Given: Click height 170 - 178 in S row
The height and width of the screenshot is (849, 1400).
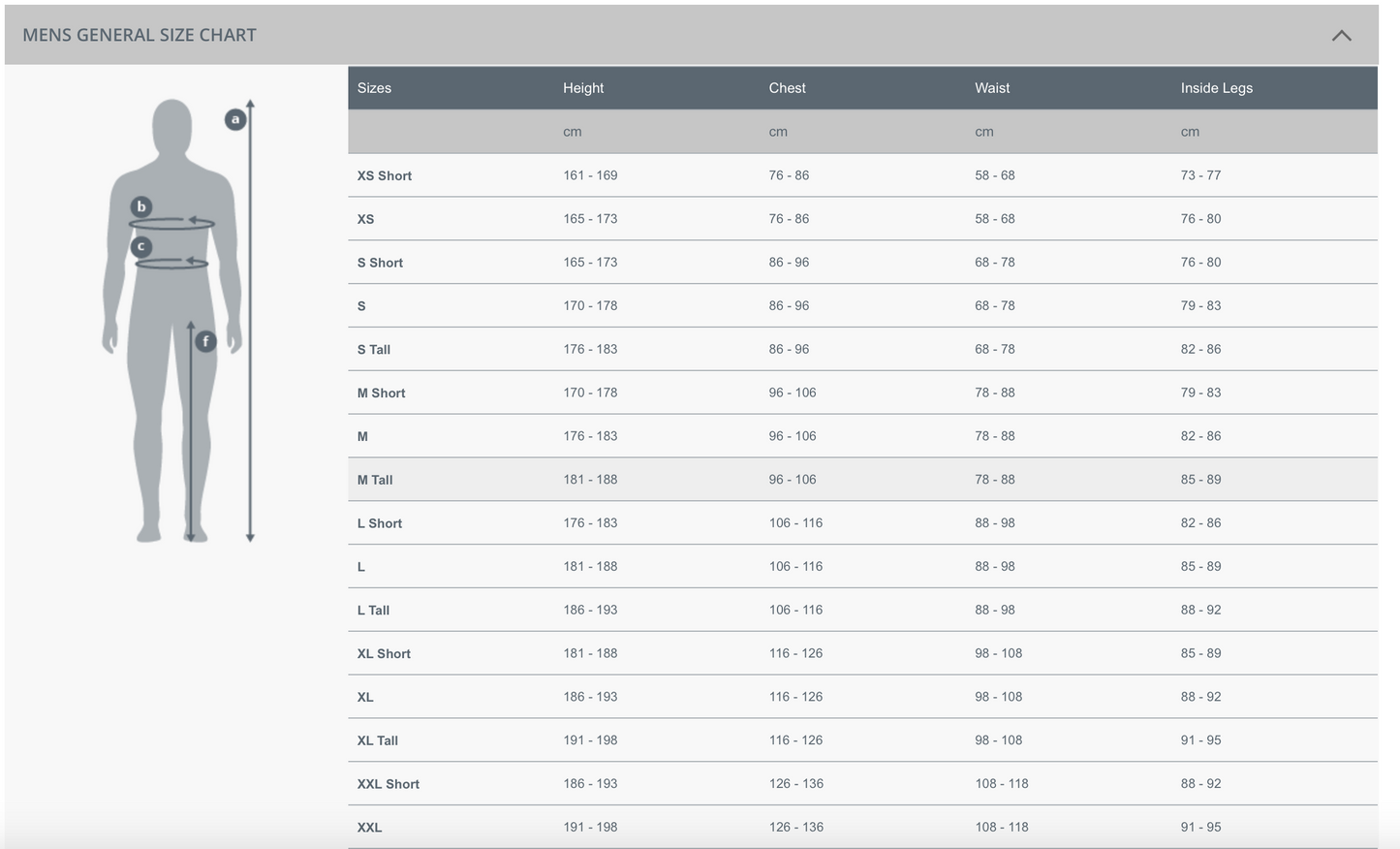Looking at the screenshot, I should (590, 306).
